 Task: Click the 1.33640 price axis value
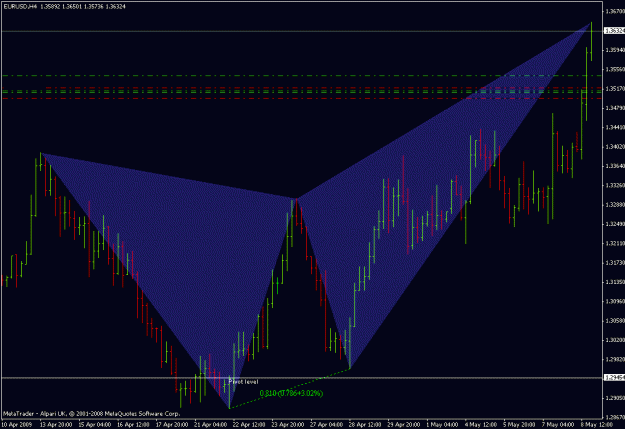click(615, 166)
